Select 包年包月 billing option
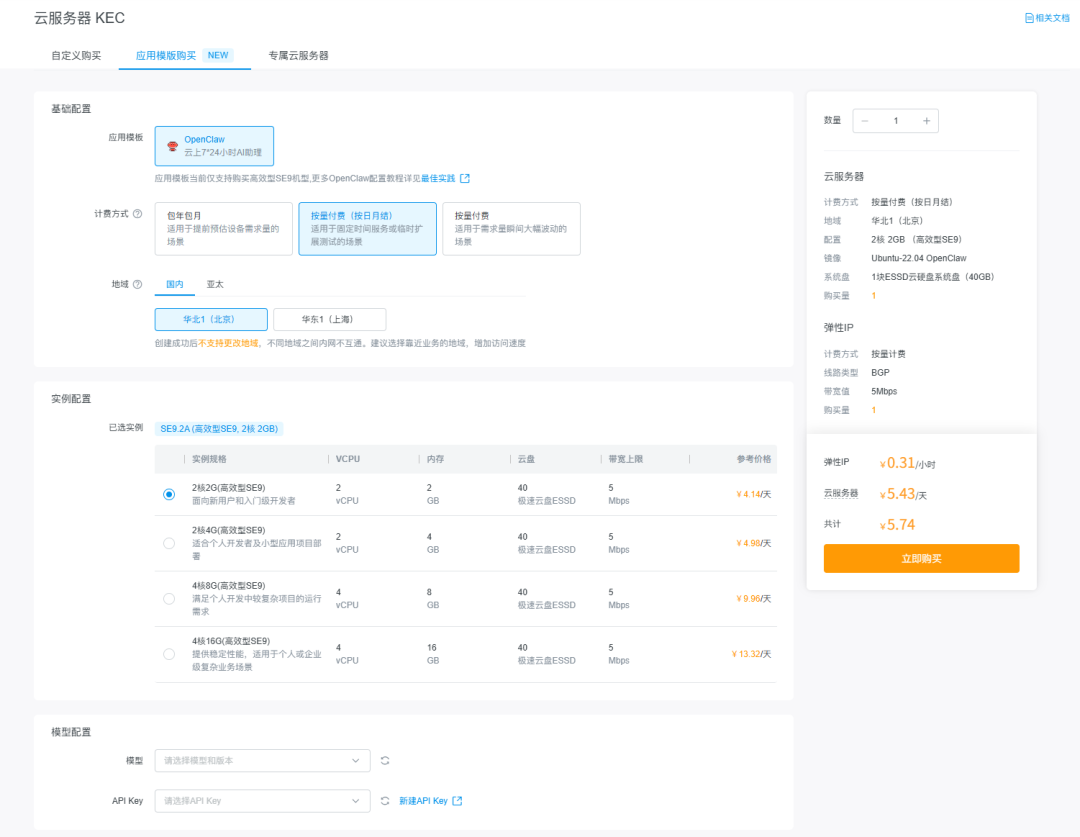The height and width of the screenshot is (837, 1080). (x=223, y=228)
